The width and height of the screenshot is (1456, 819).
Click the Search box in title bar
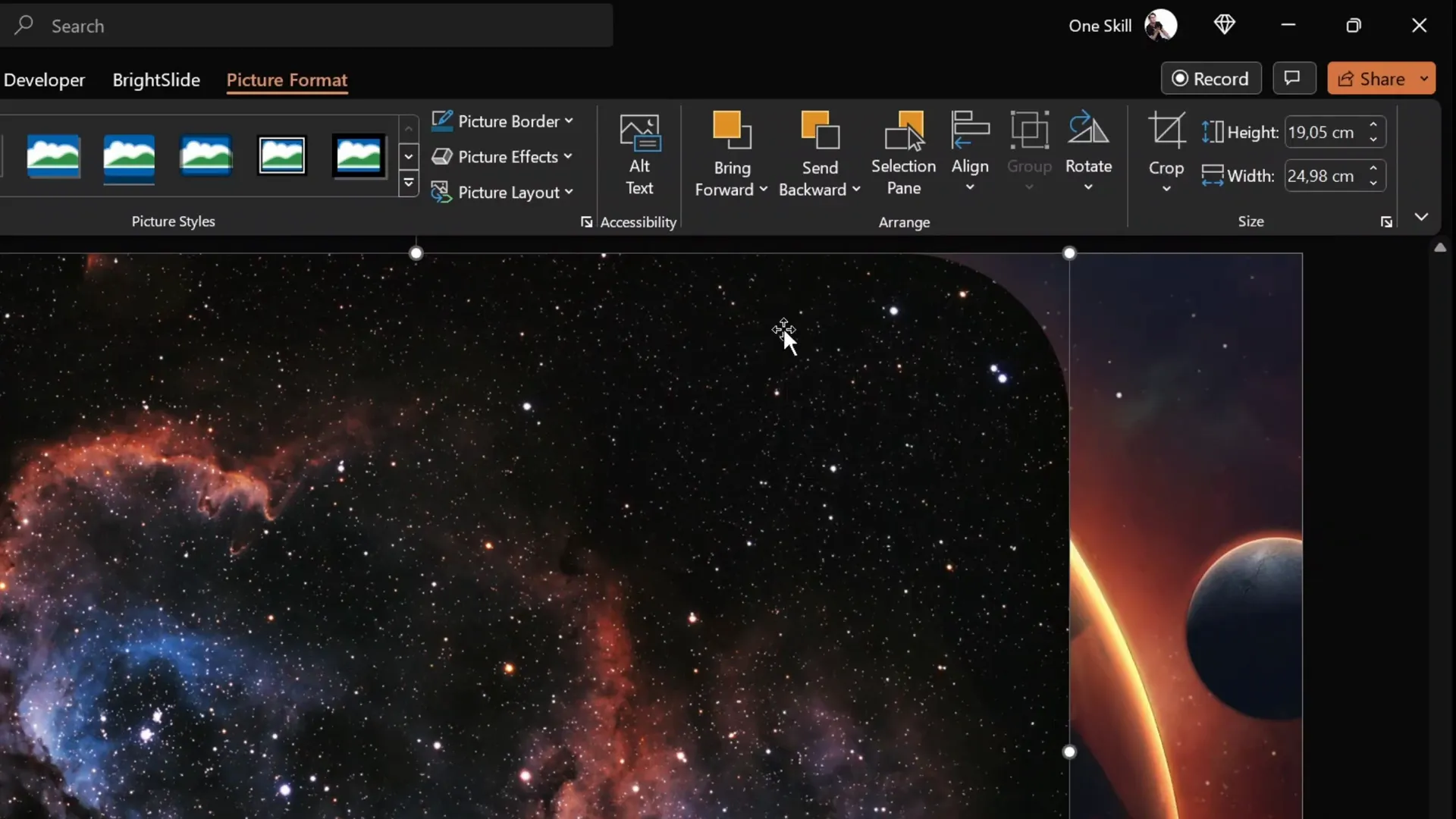point(306,26)
